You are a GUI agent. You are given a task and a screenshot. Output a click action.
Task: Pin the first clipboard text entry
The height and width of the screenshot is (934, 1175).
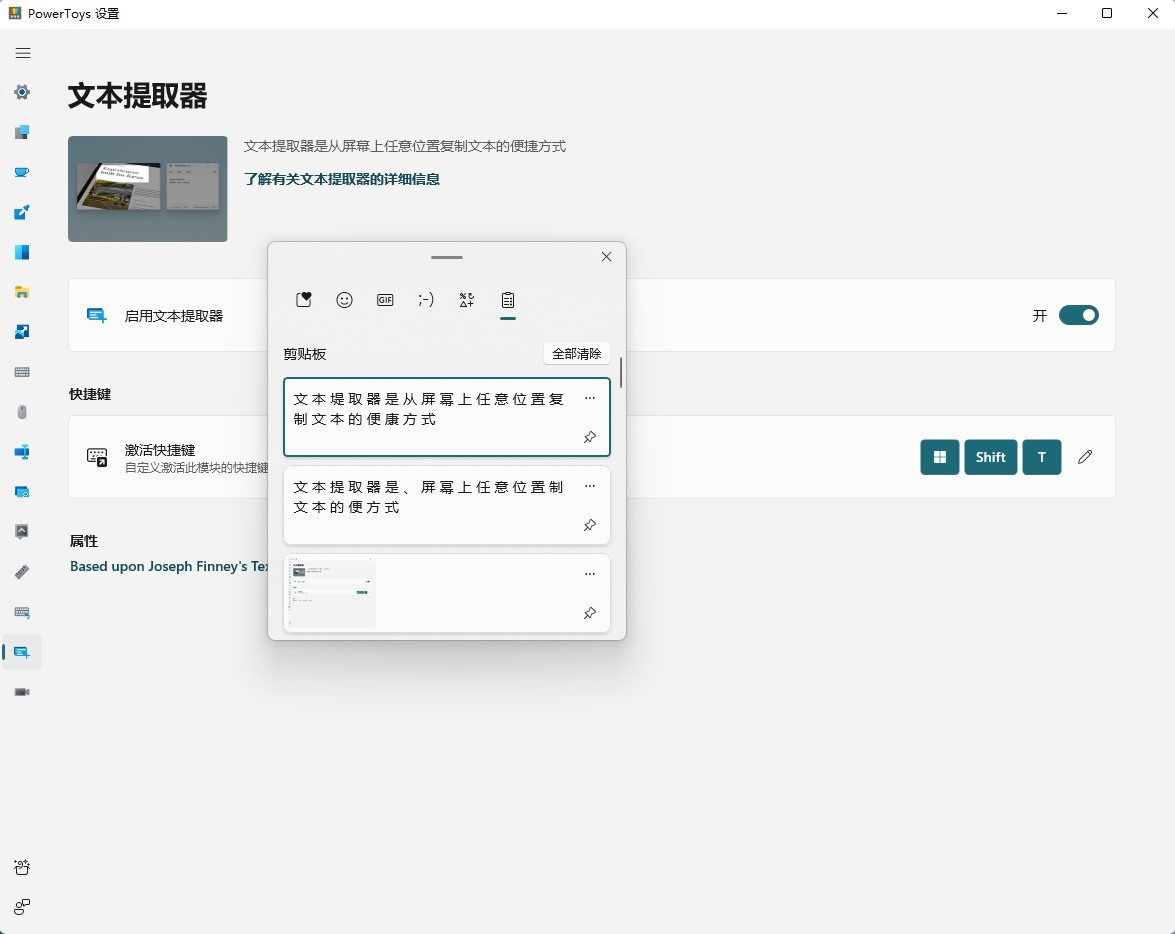590,438
